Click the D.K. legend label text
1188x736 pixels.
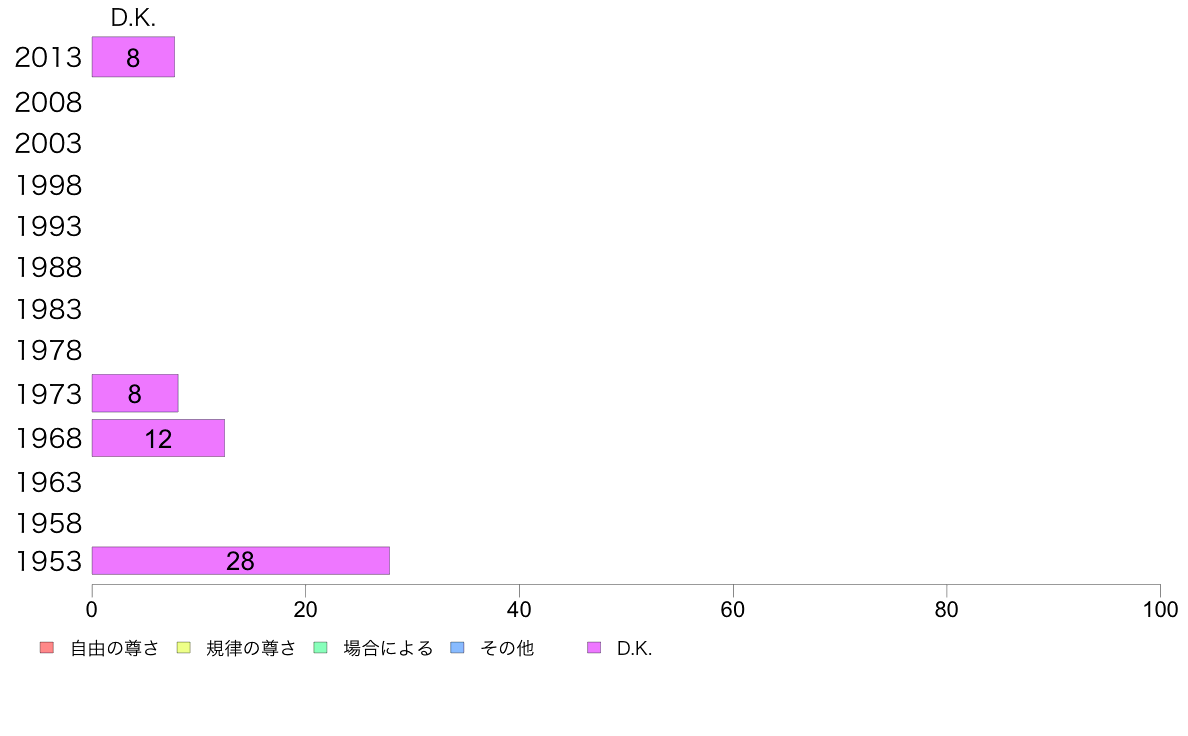634,649
